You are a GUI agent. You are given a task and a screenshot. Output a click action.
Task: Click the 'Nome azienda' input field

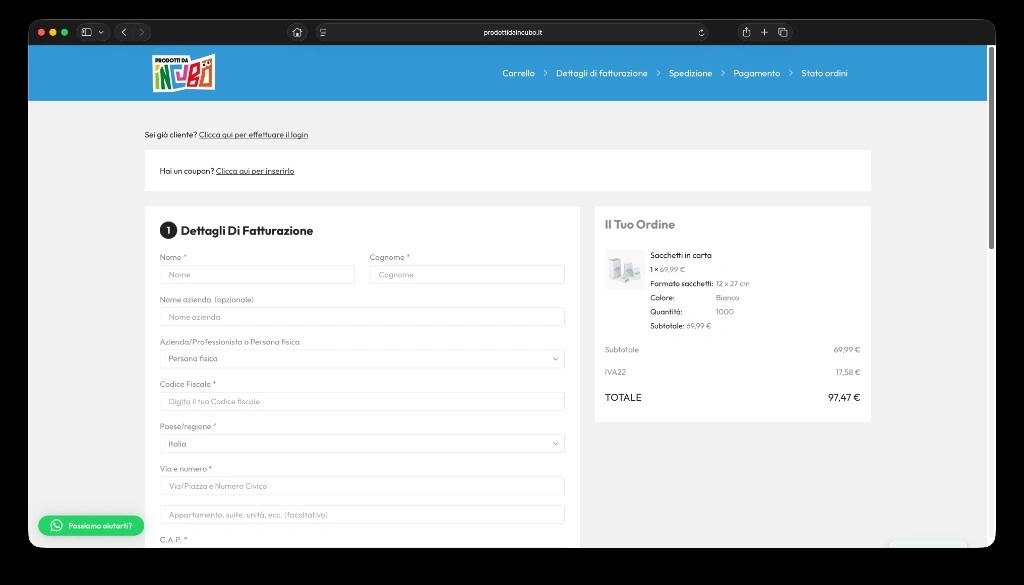click(x=362, y=317)
